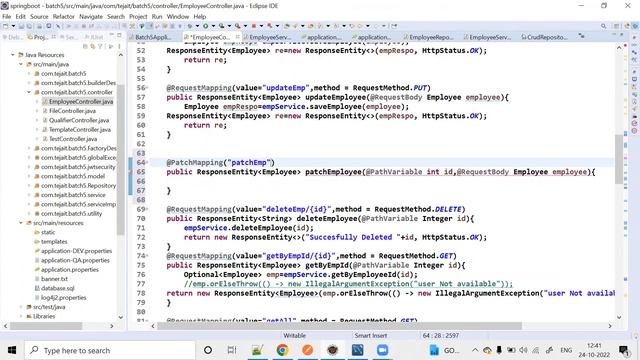Viewport: 640px width, 360px height.
Task: Click the New file toolbar icon
Action: tap(6, 26)
